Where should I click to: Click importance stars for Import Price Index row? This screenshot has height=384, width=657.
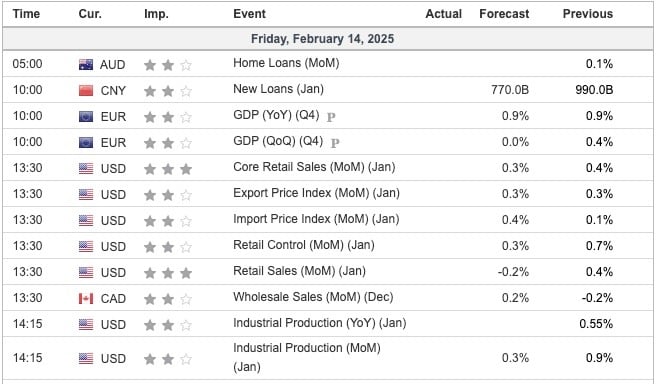tap(168, 221)
